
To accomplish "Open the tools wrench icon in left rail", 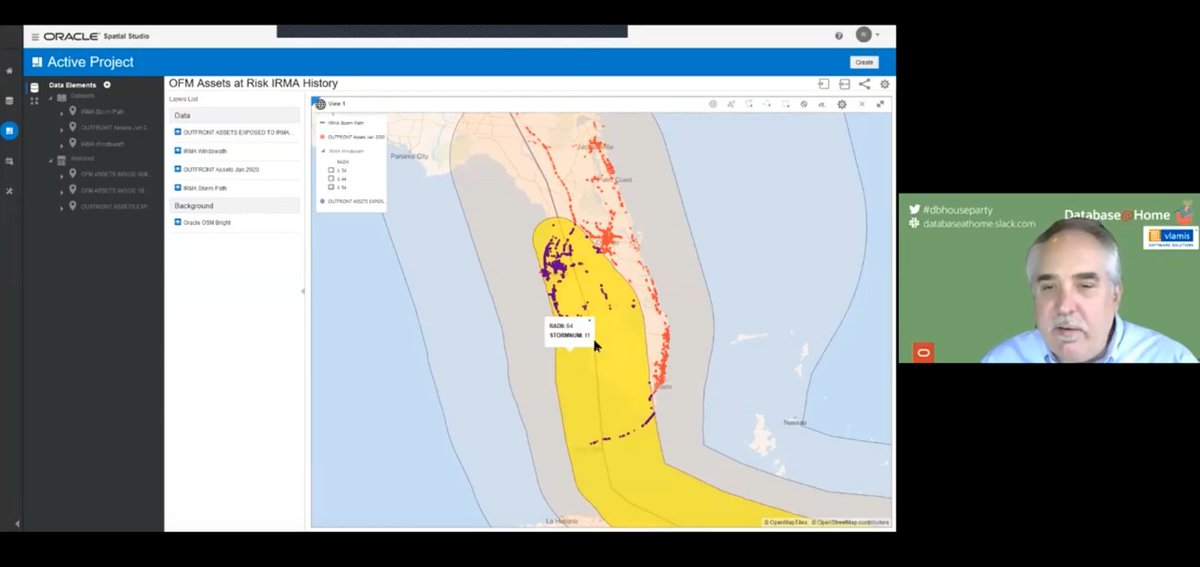I will click(x=10, y=190).
